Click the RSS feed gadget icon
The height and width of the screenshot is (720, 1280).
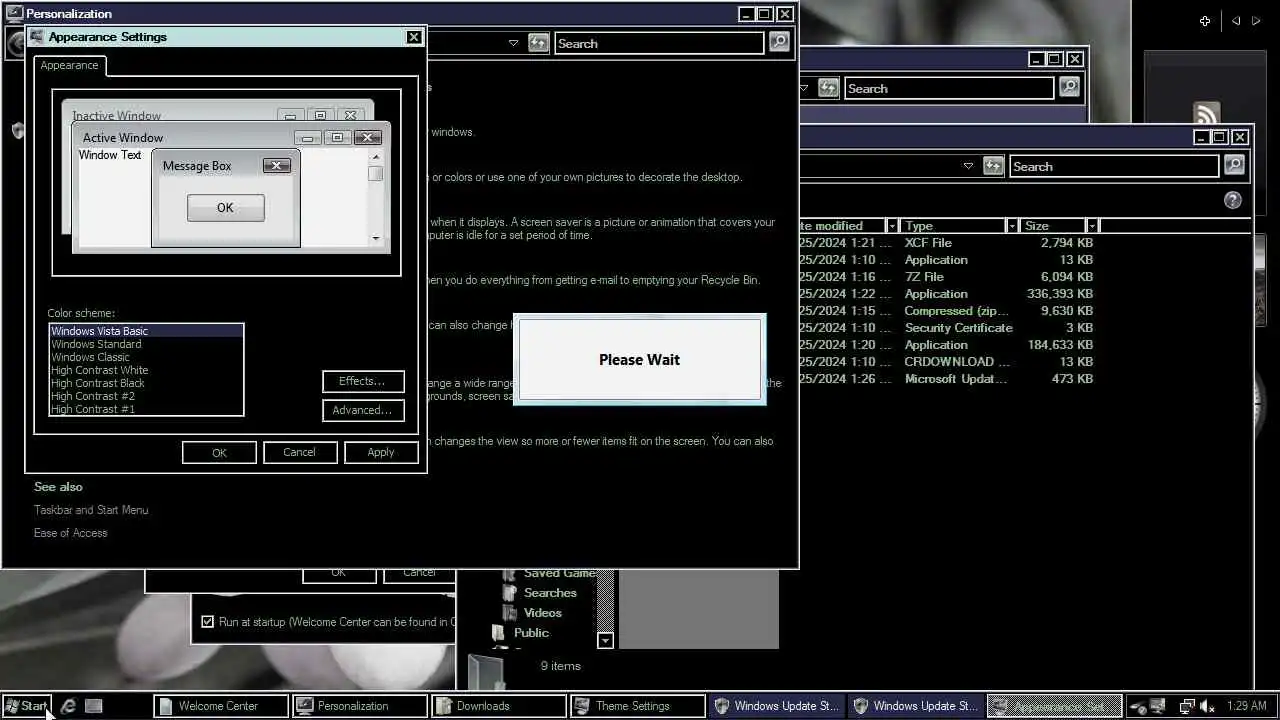coord(1206,113)
